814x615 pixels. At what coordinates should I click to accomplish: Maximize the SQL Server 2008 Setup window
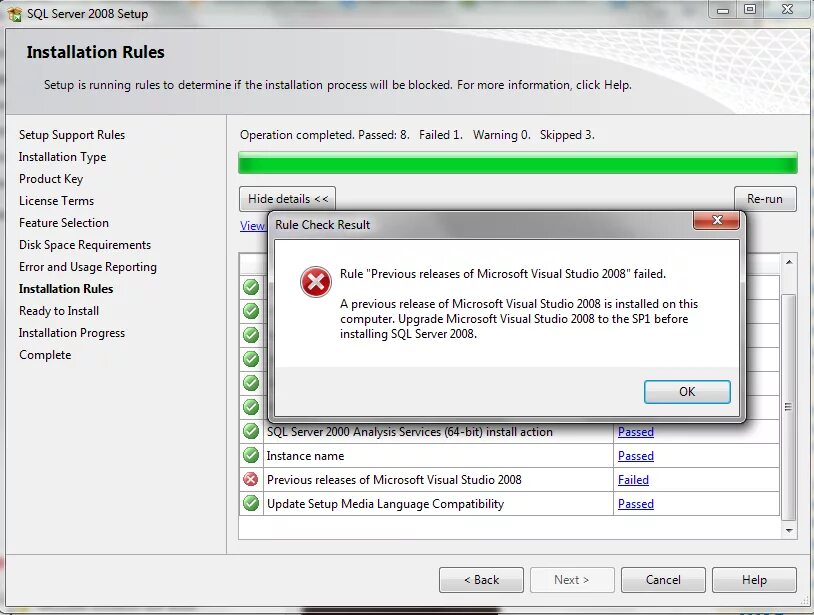(x=750, y=9)
